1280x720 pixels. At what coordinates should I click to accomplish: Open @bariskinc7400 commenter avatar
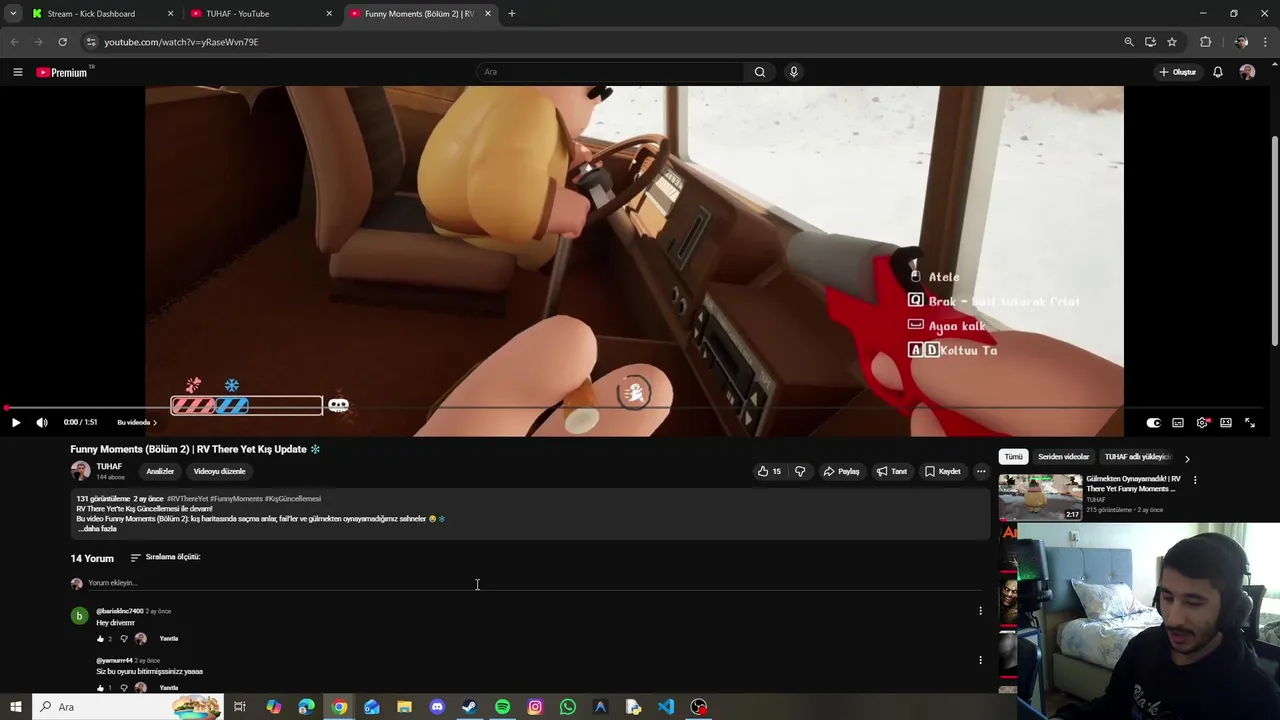click(x=79, y=616)
